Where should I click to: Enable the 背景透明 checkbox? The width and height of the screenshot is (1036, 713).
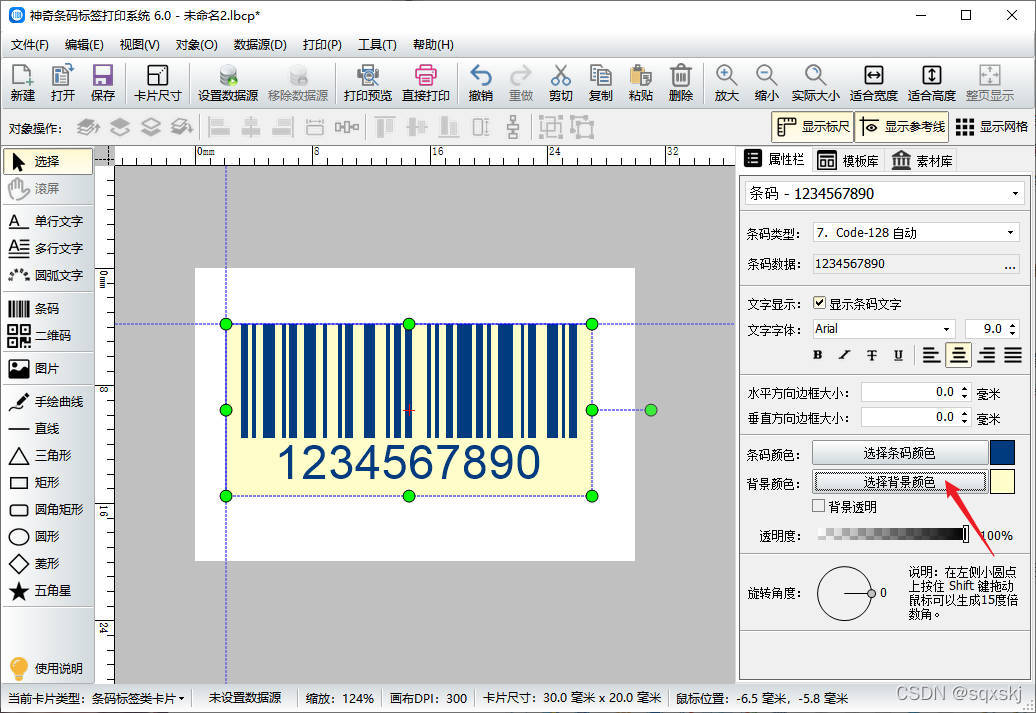coord(819,506)
